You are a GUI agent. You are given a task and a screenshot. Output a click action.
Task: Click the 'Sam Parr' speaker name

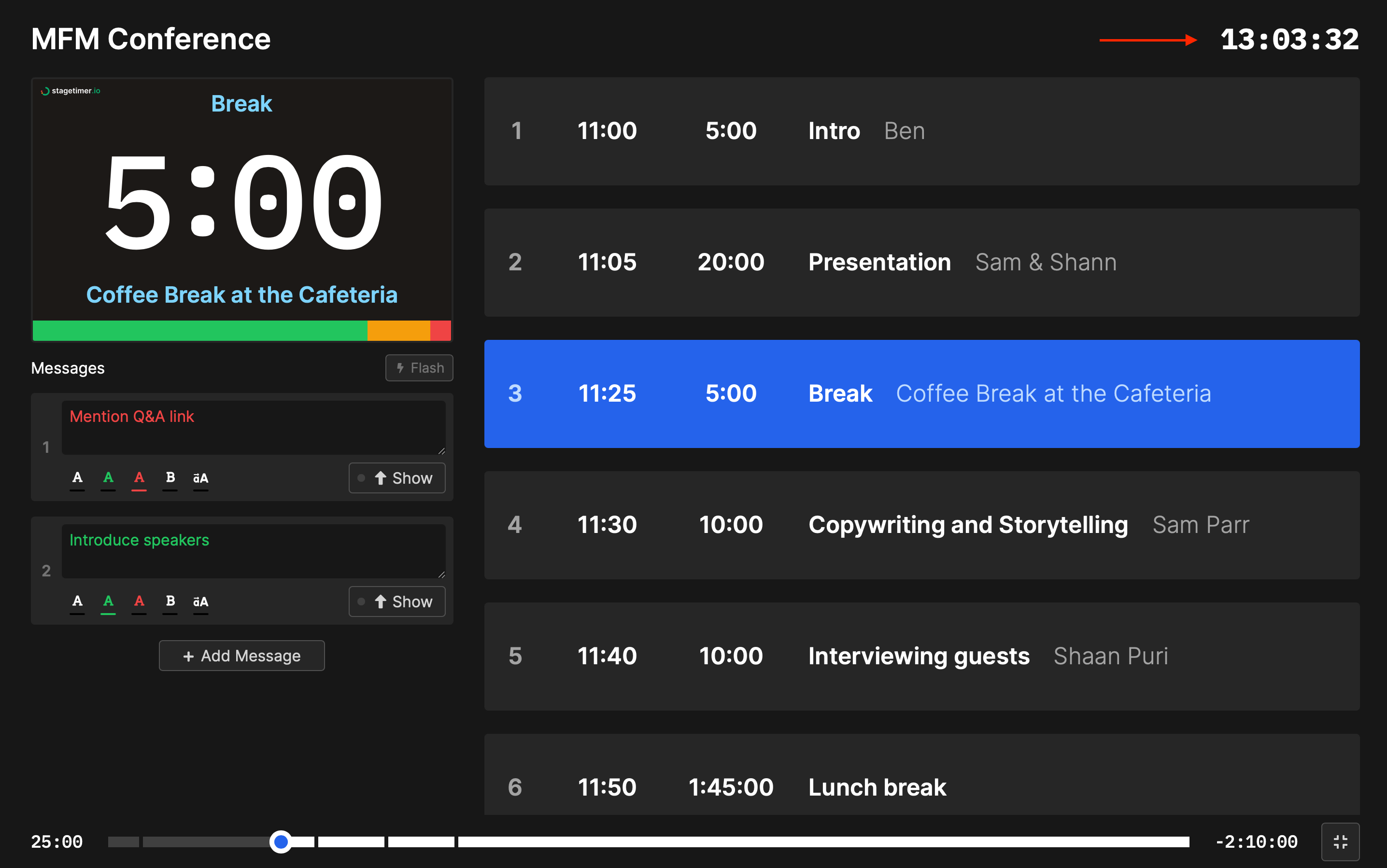click(1200, 525)
